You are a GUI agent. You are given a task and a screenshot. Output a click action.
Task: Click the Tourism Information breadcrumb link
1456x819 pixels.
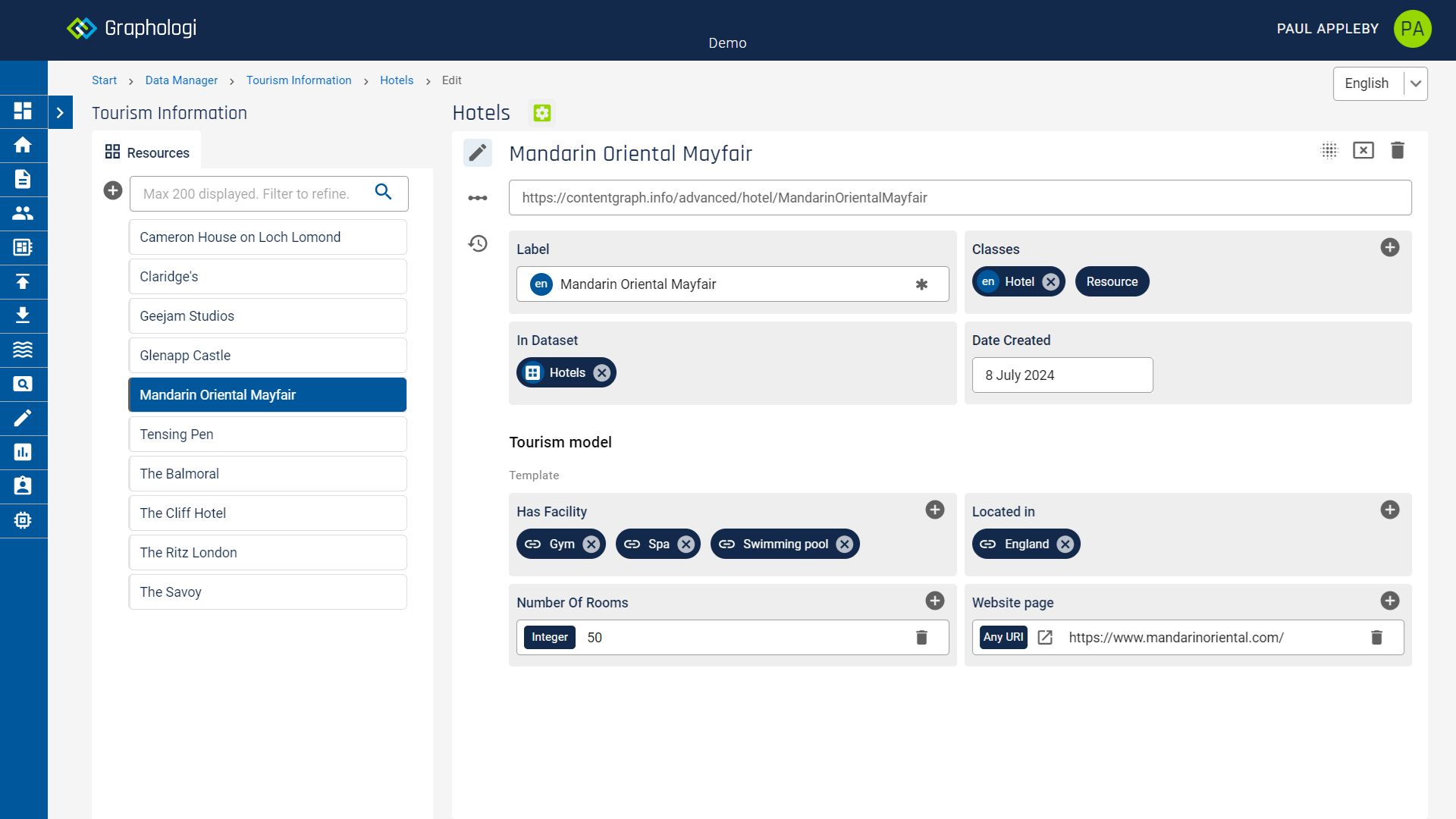click(299, 80)
